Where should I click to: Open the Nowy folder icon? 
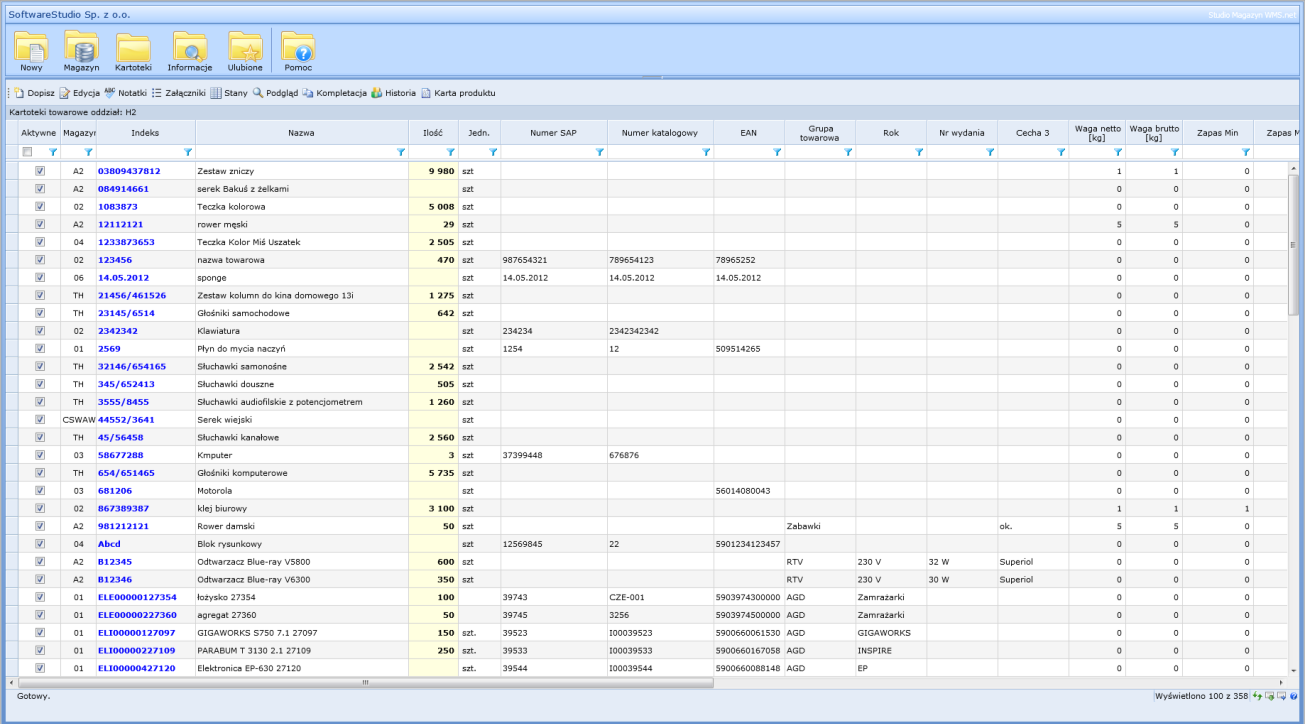click(31, 51)
